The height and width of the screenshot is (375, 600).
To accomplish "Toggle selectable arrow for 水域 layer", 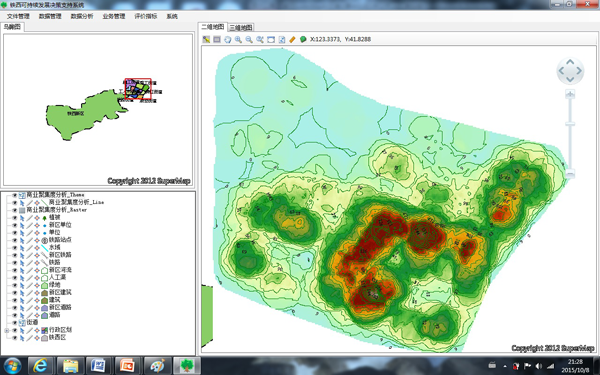I will tap(22, 248).
